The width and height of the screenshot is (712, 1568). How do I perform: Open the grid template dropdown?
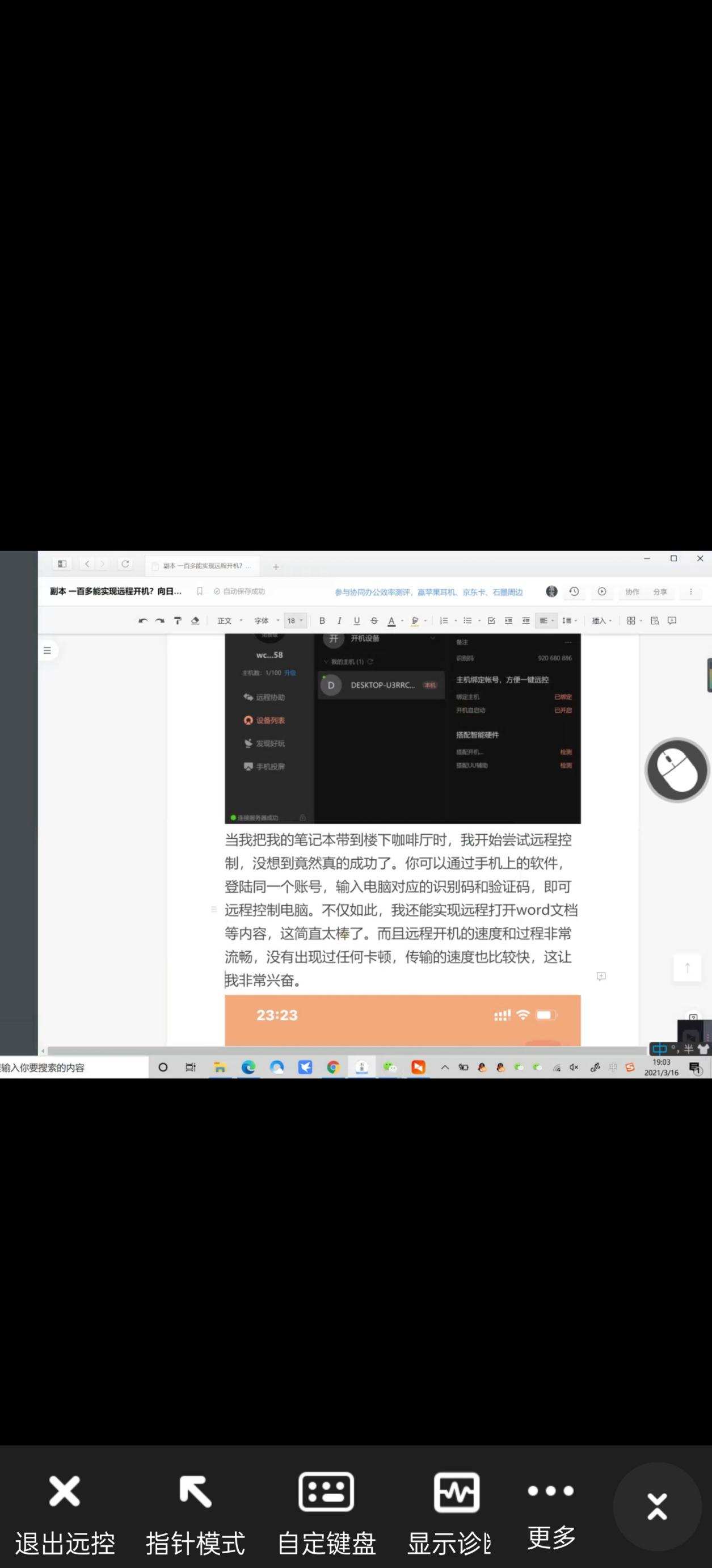[635, 621]
